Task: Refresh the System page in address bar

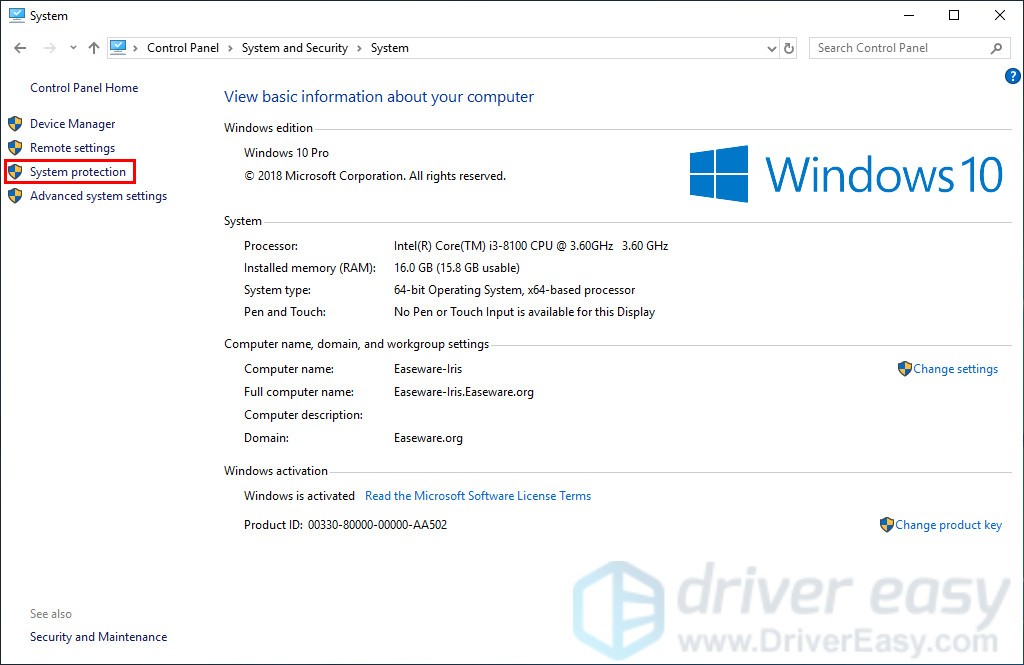Action: click(x=789, y=48)
